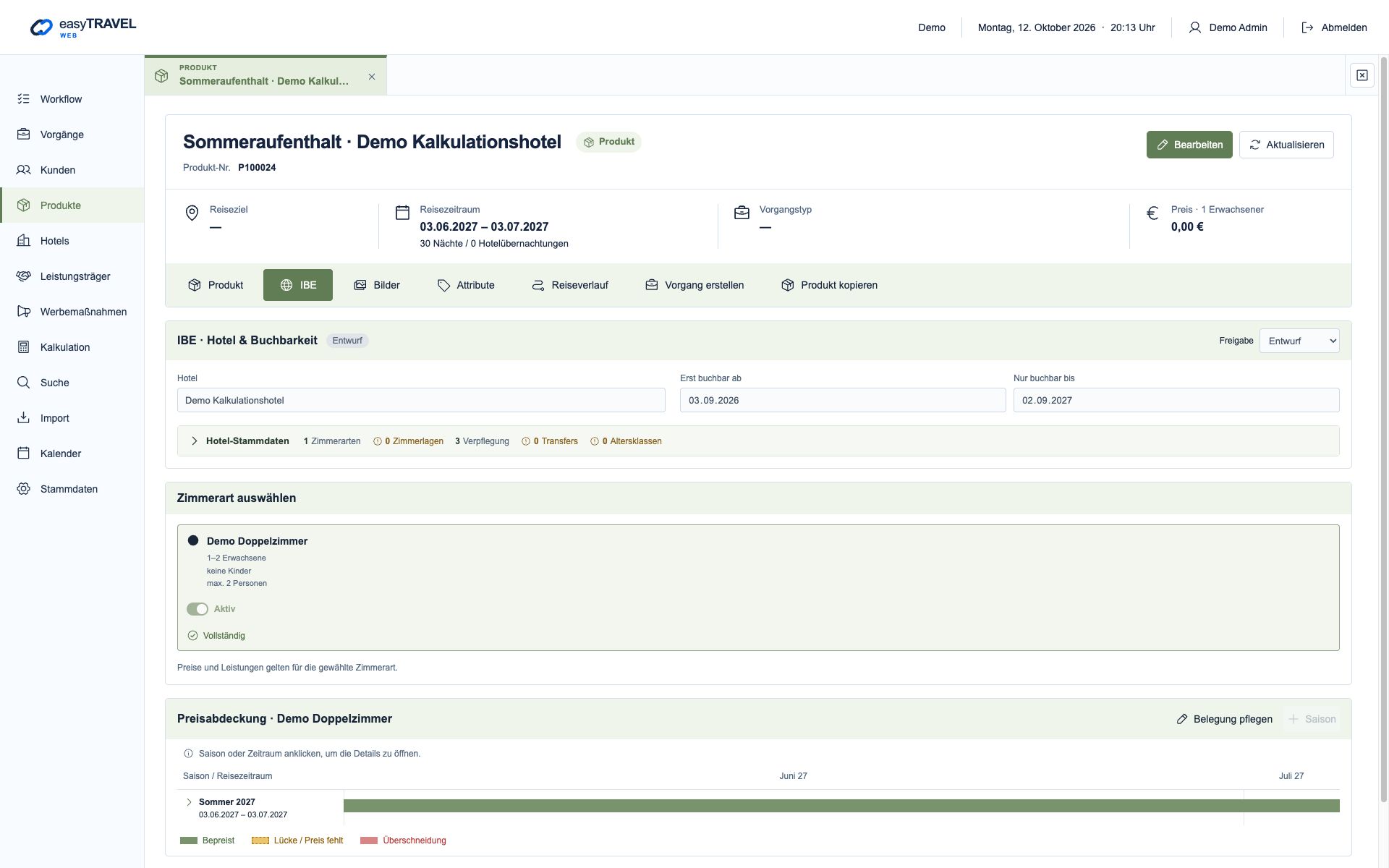Viewport: 1389px width, 868px height.
Task: Select the Demo Doppelzimmer radio button
Action: 193,540
